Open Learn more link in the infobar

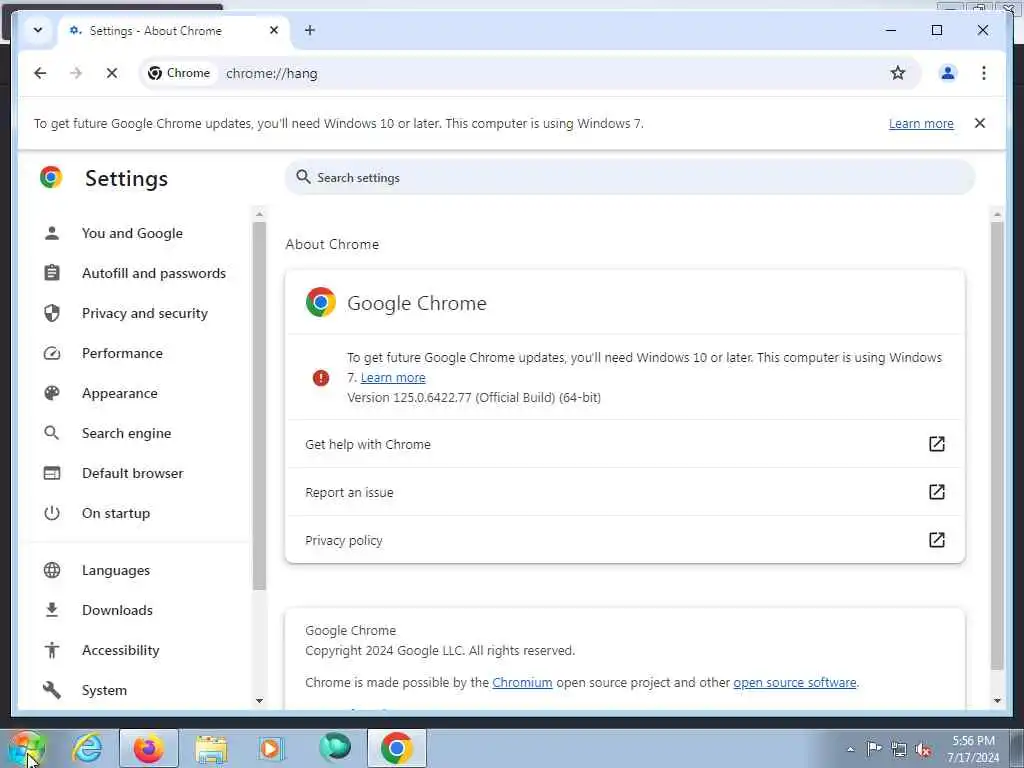tap(921, 123)
